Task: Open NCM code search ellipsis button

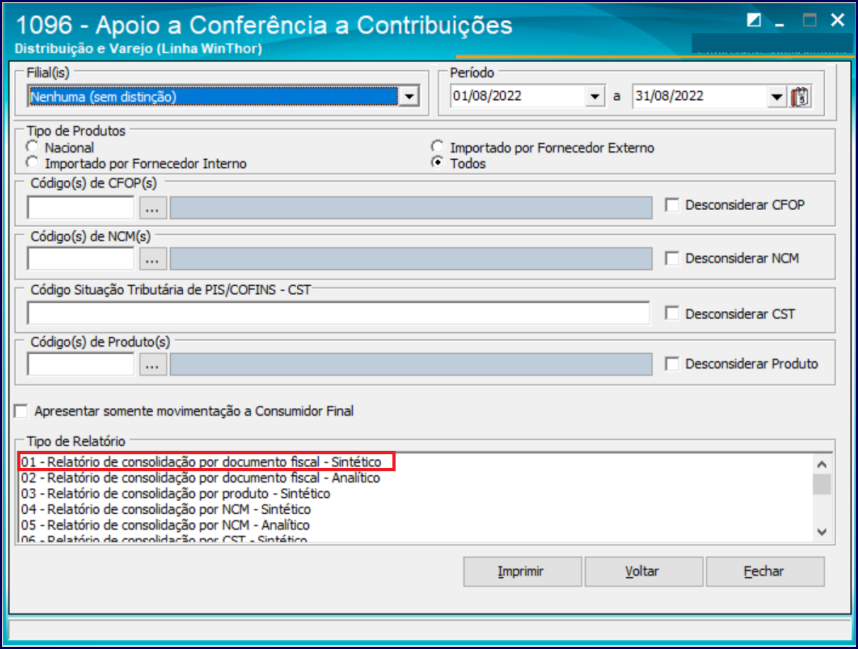Action: 152,259
